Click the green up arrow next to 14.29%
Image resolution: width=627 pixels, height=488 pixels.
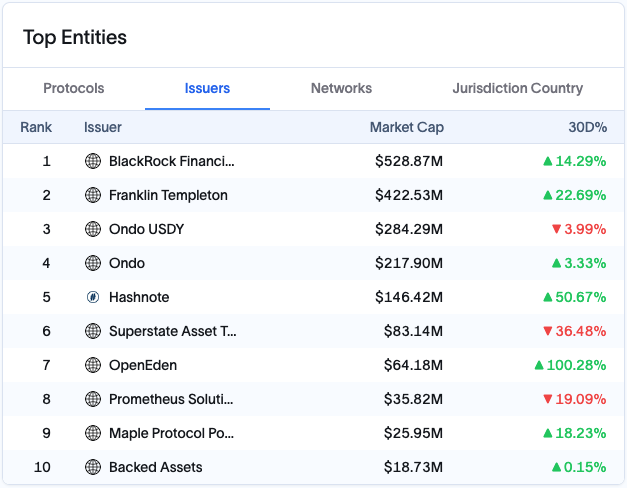click(x=548, y=161)
